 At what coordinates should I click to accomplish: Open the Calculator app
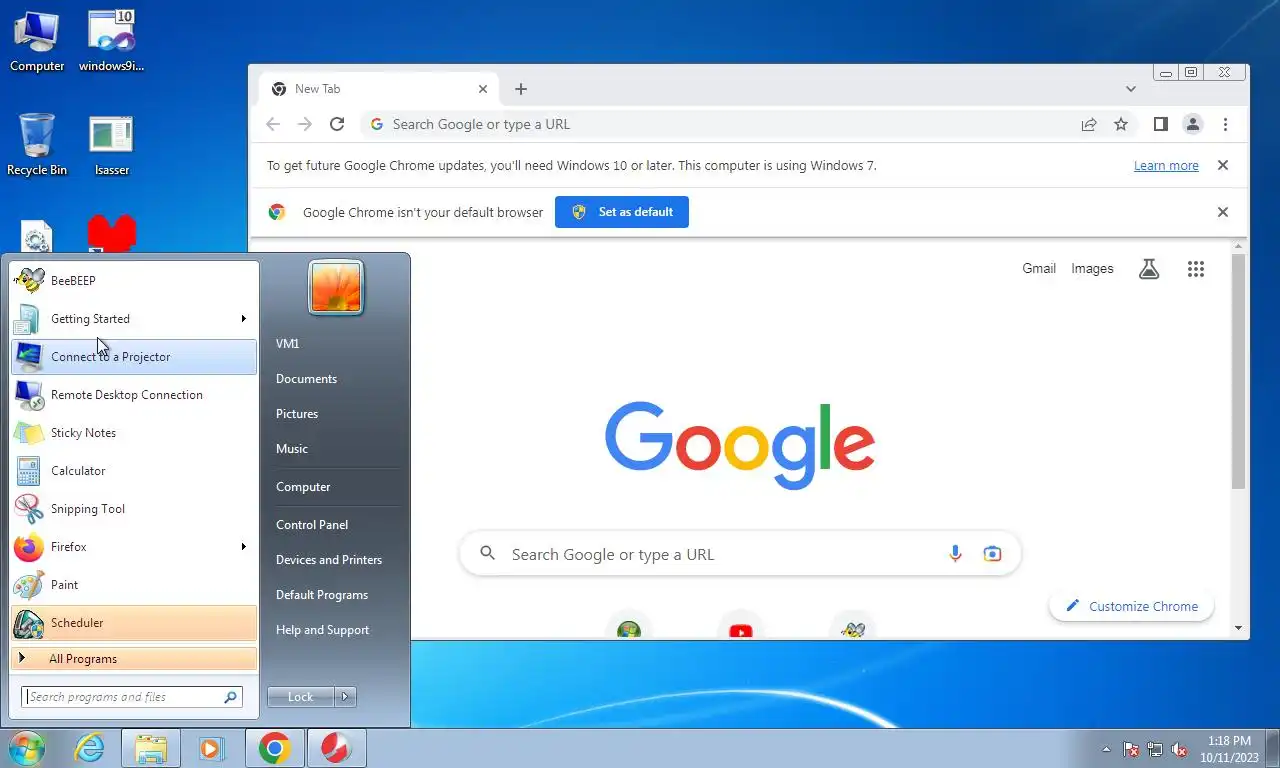pos(134,471)
